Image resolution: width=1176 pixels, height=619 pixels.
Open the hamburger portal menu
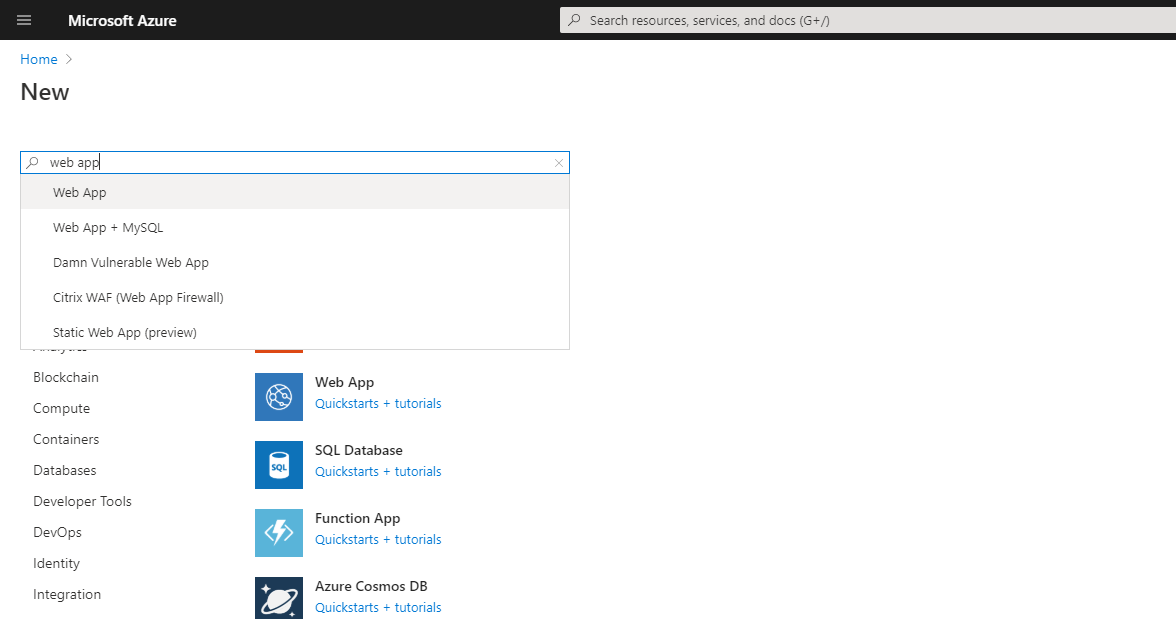[24, 20]
